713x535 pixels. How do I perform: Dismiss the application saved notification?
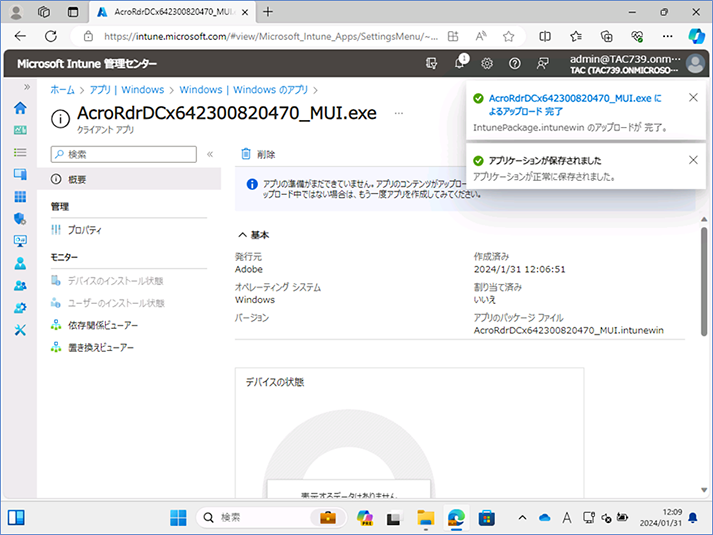[693, 160]
